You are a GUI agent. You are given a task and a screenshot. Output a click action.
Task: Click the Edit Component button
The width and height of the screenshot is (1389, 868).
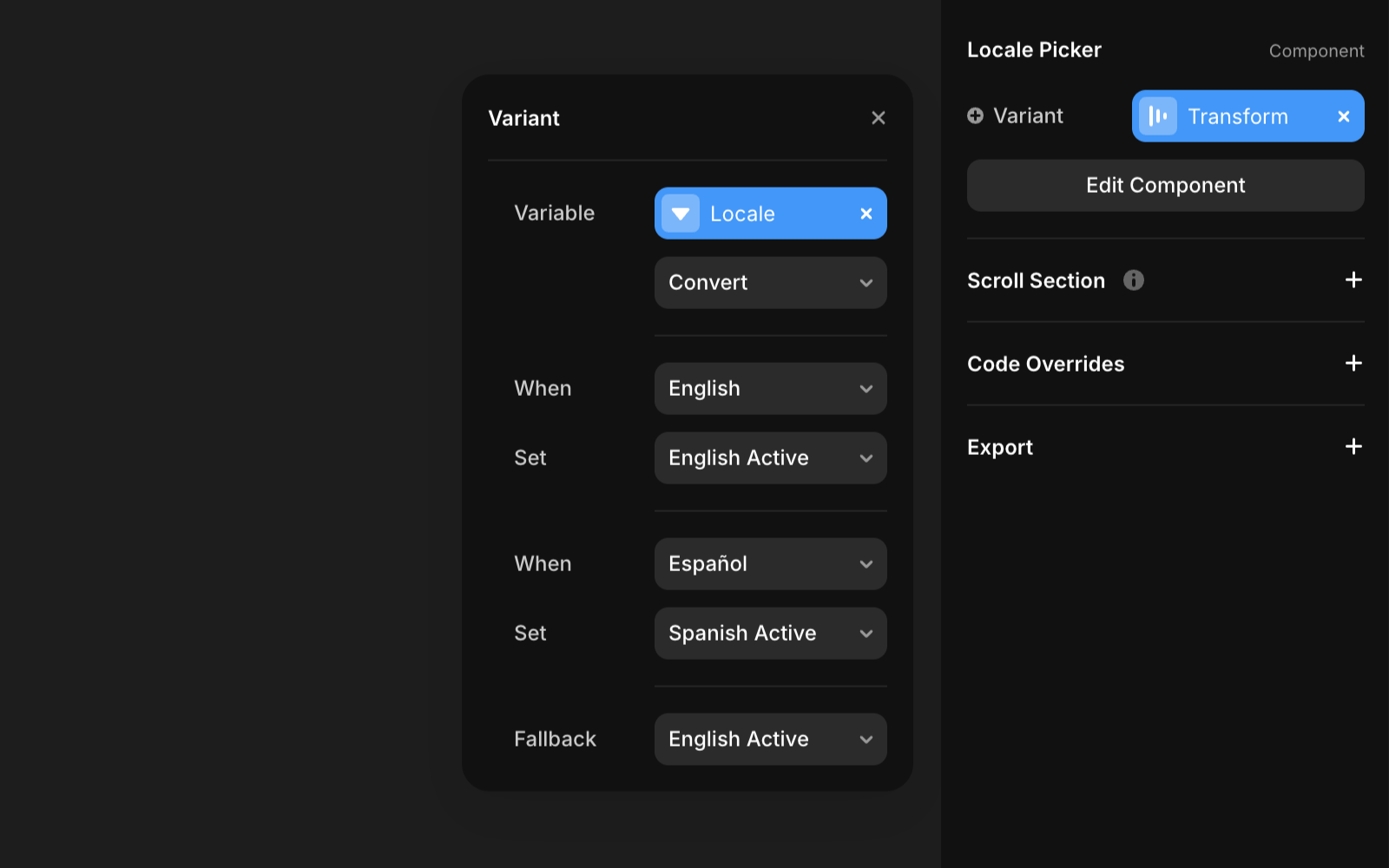tap(1165, 186)
